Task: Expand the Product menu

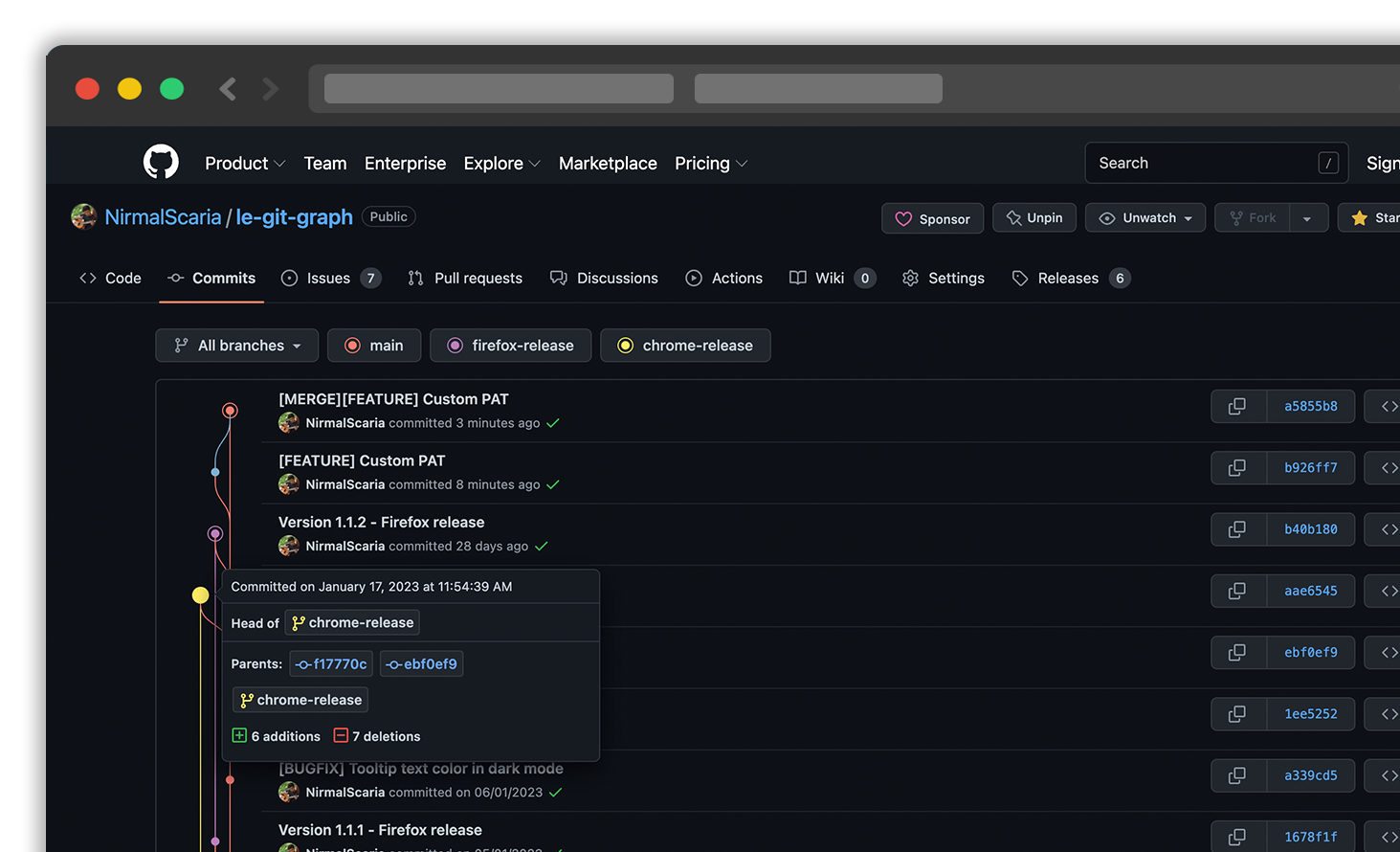Action: [244, 164]
